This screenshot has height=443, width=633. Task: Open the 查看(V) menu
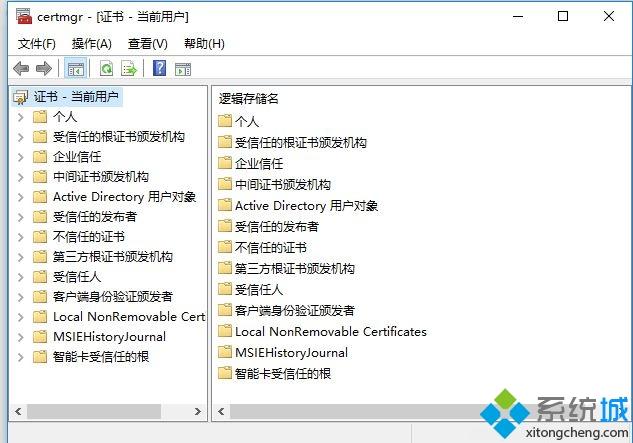[148, 44]
